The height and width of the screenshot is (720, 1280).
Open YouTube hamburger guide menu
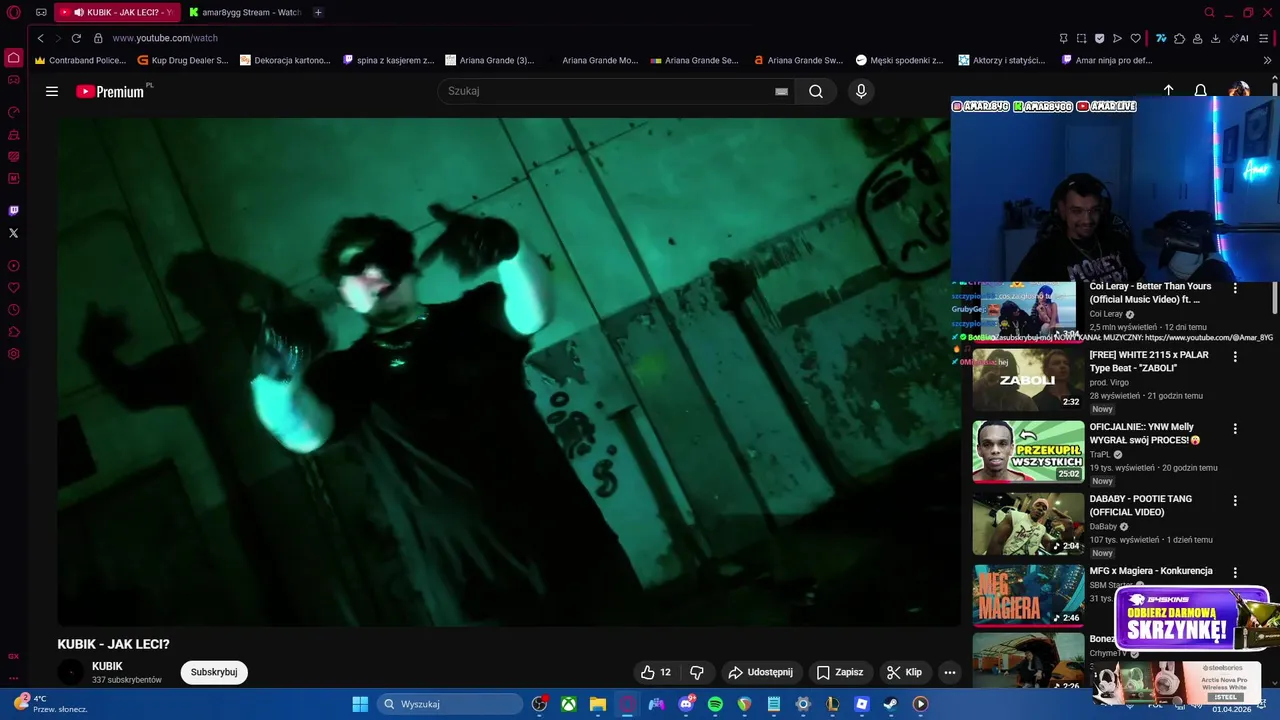coord(52,91)
